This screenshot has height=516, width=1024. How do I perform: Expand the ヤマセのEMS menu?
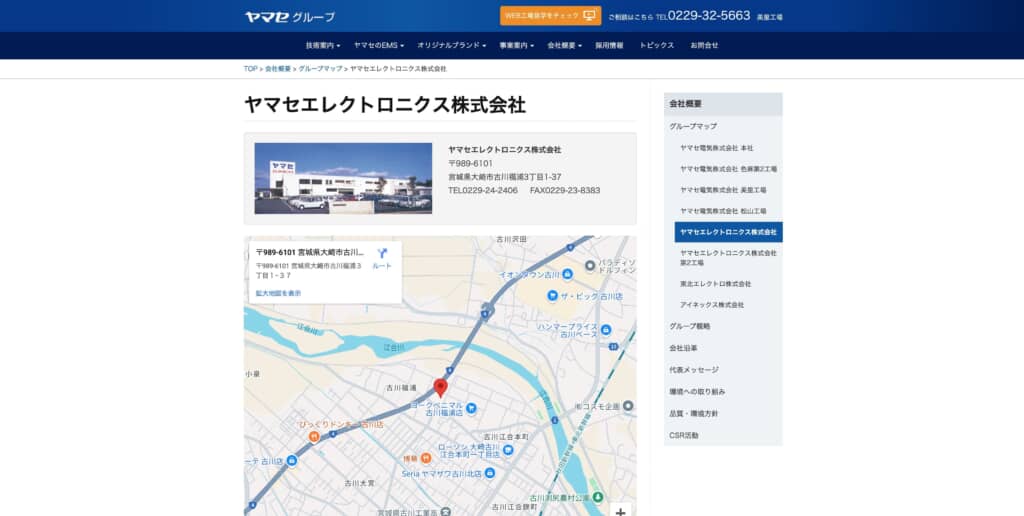(x=379, y=46)
